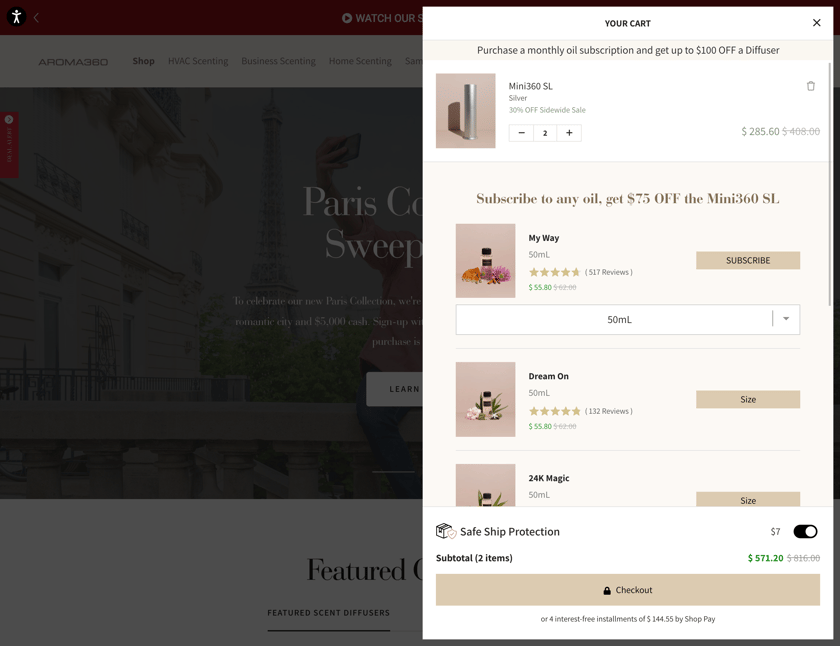Select the Featured Scent Diffusers tab
This screenshot has height=646, width=840.
(x=328, y=613)
